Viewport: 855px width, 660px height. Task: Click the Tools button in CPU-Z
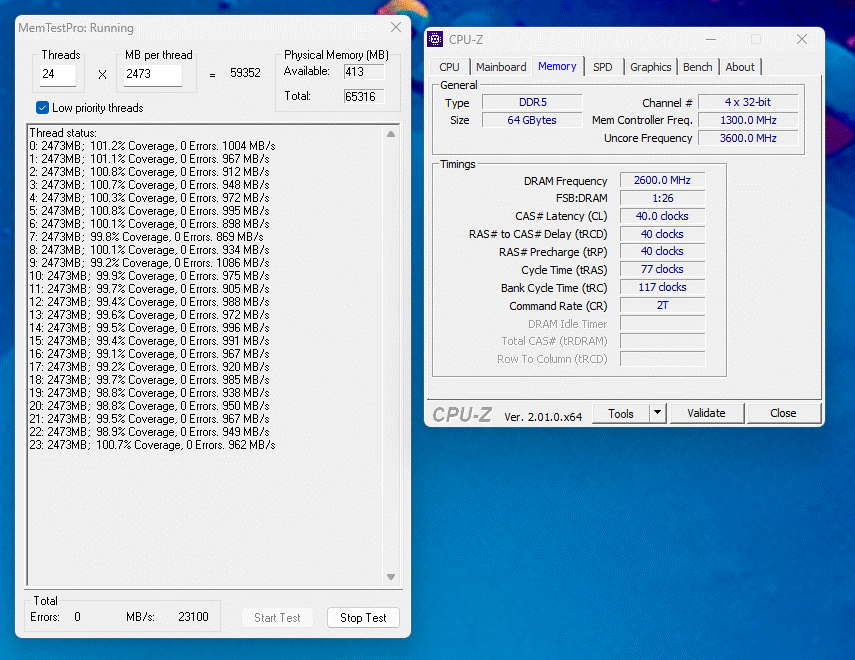[x=621, y=413]
